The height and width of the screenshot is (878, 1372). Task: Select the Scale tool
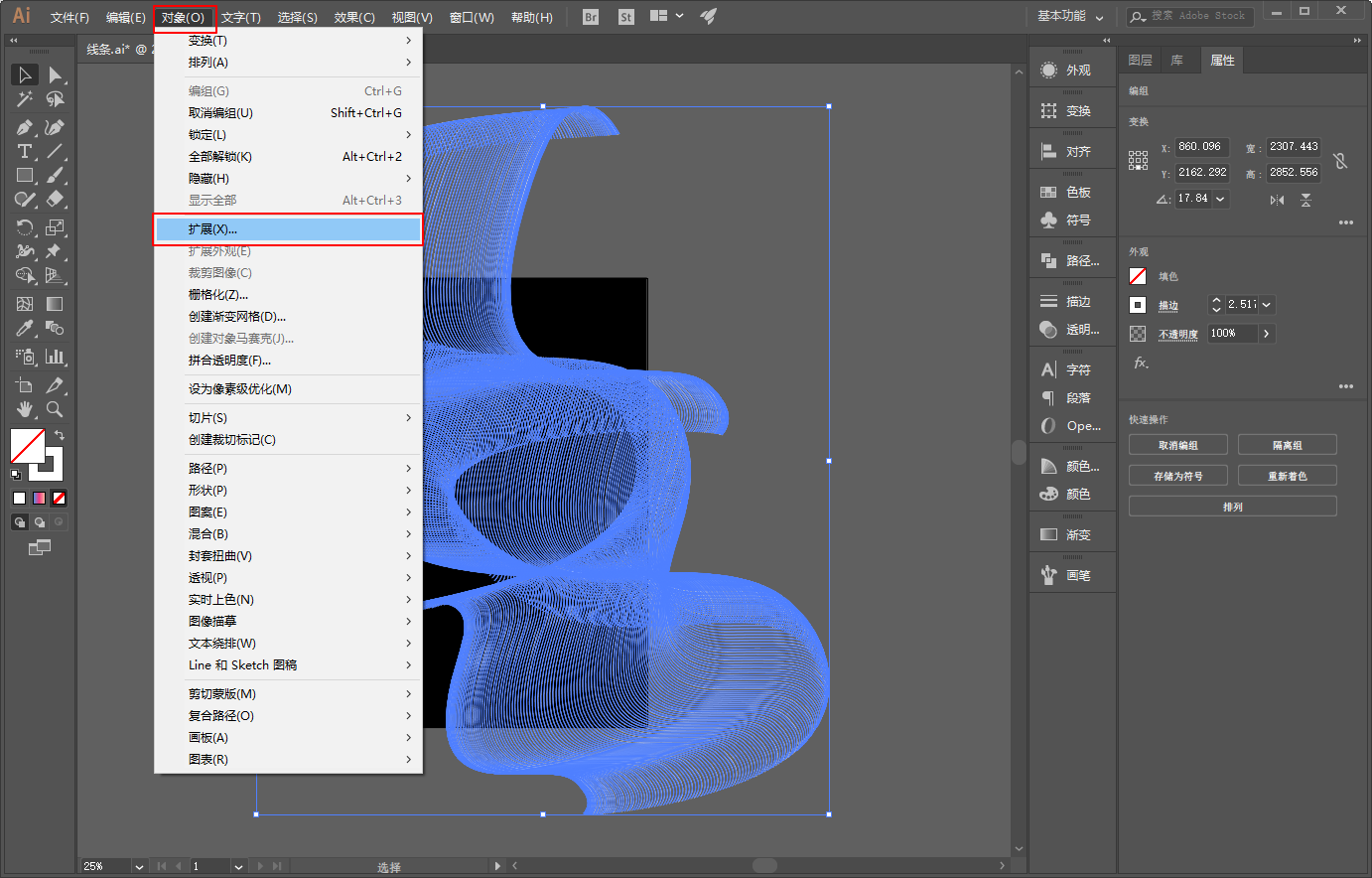point(56,227)
